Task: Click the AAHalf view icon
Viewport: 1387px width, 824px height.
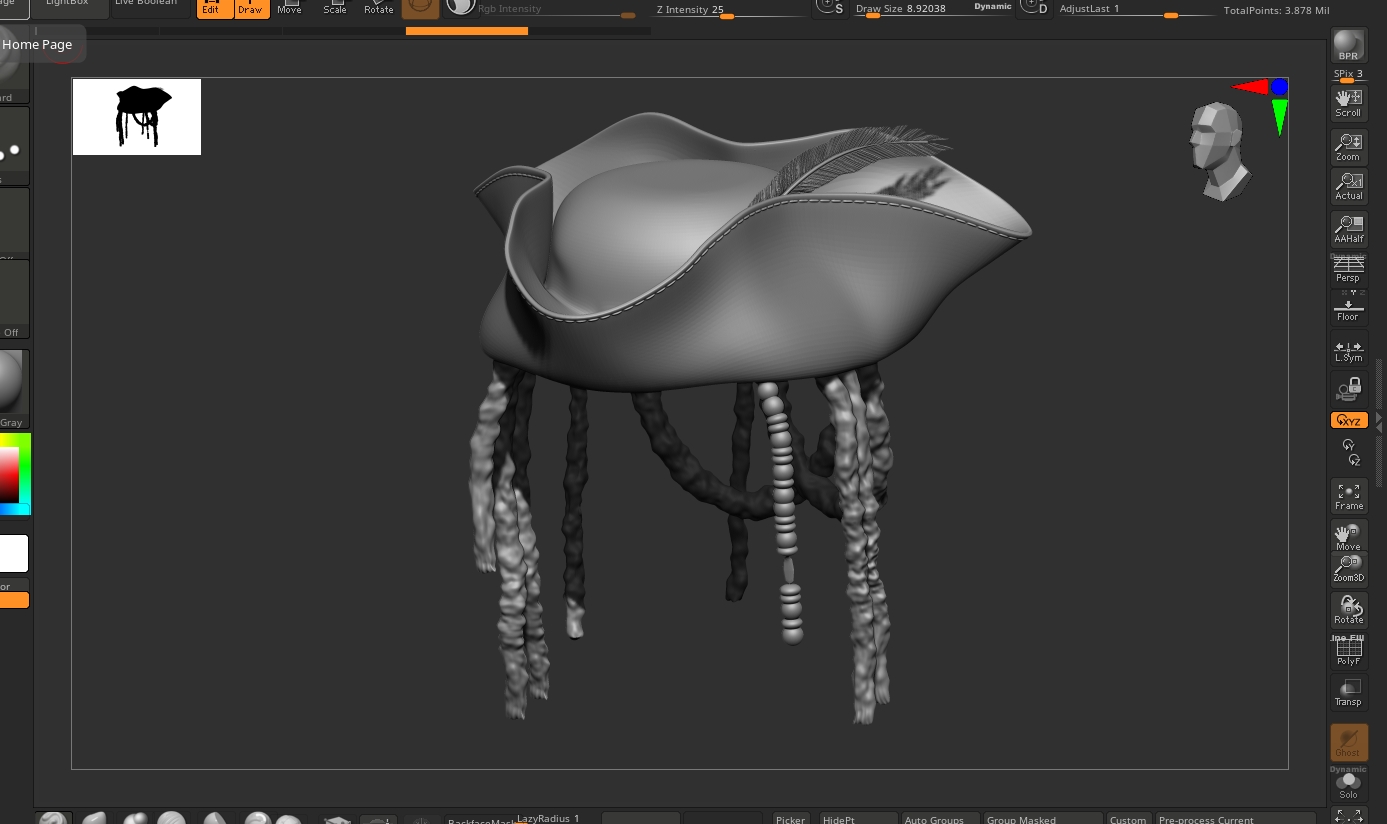Action: coord(1348,229)
